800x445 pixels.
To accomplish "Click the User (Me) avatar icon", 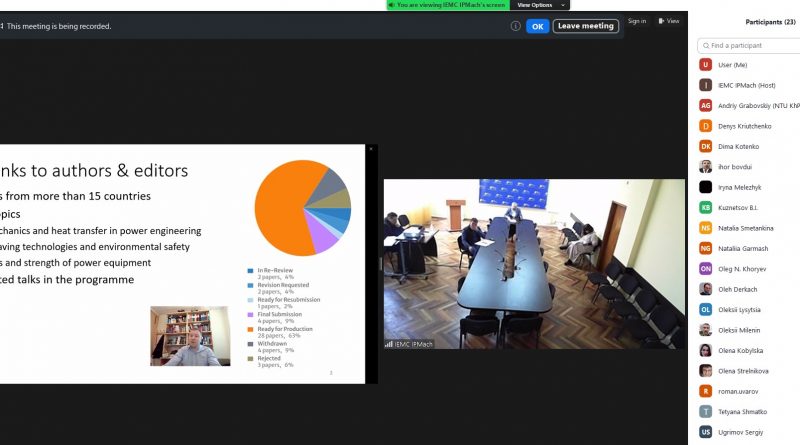I will [706, 65].
